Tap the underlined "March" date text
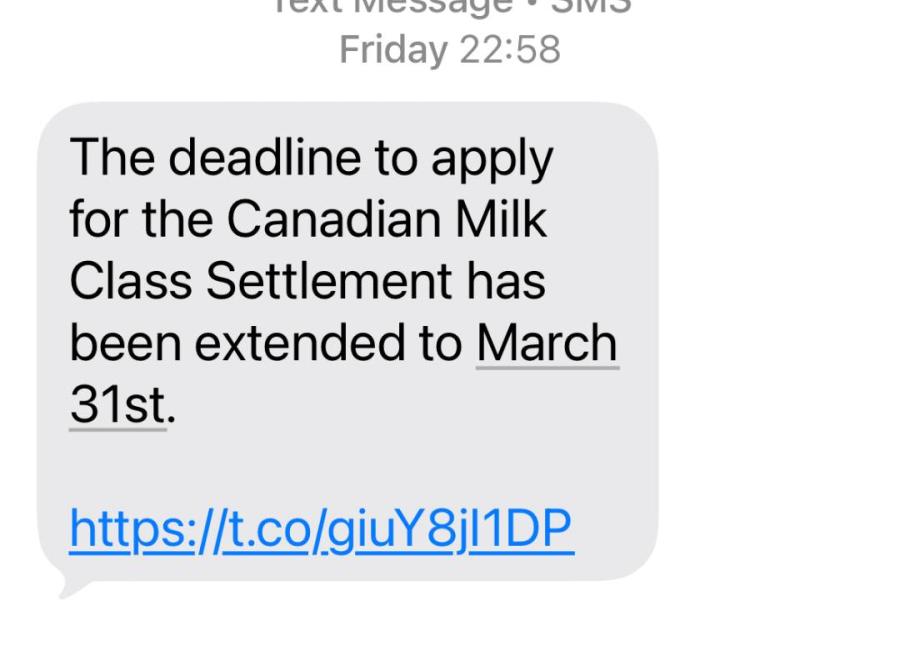Screen dimensions: 900x658 click(x=547, y=343)
